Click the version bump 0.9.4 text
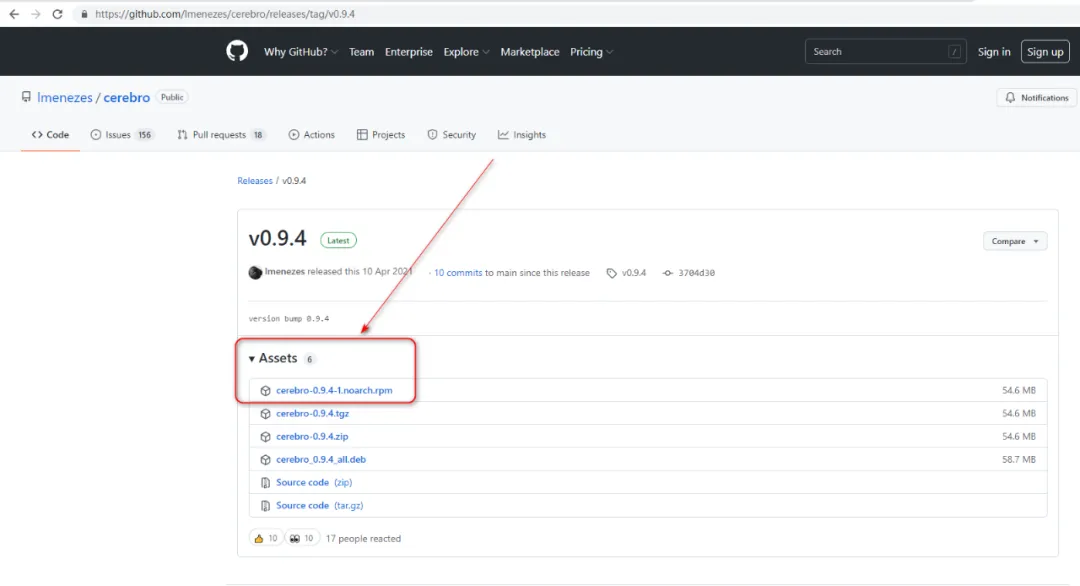Viewport: 1080px width, 586px height. [289, 319]
